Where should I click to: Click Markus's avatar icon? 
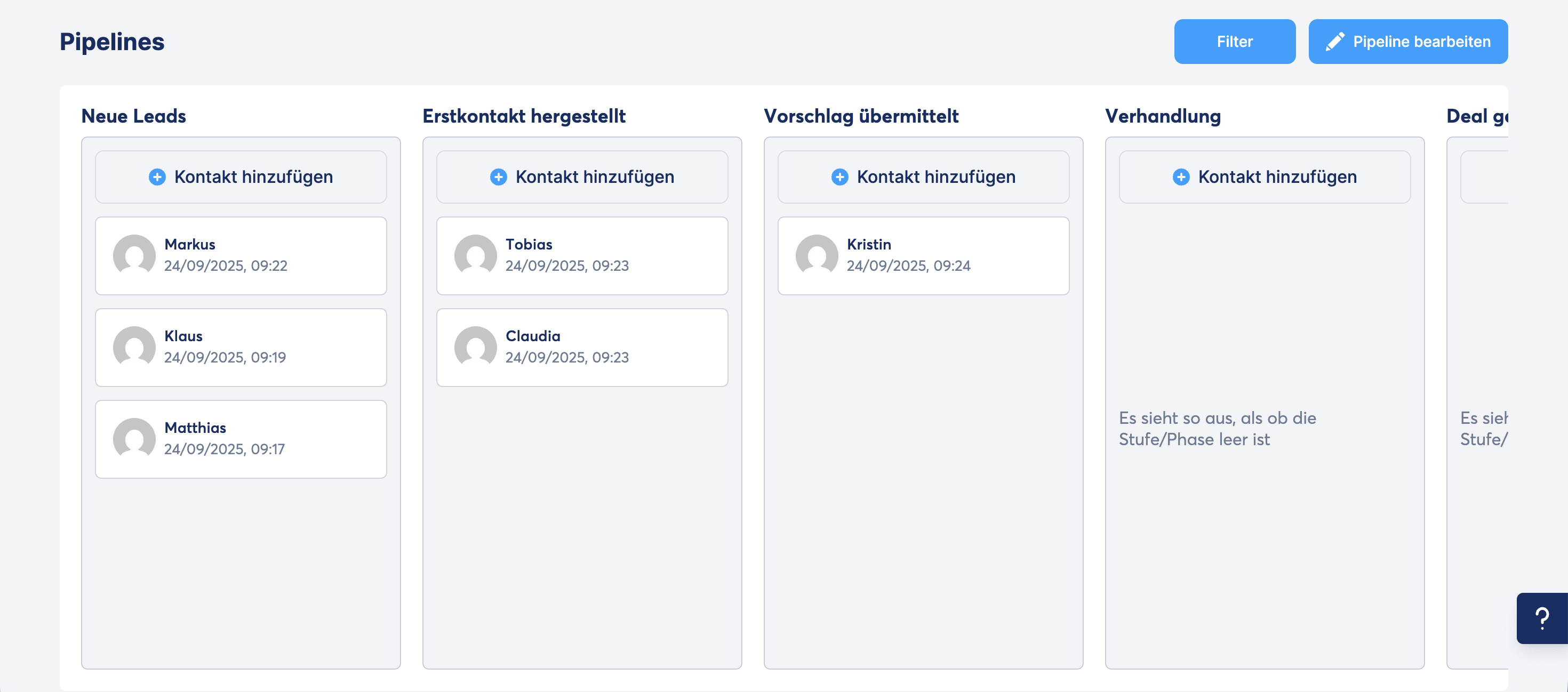(134, 255)
